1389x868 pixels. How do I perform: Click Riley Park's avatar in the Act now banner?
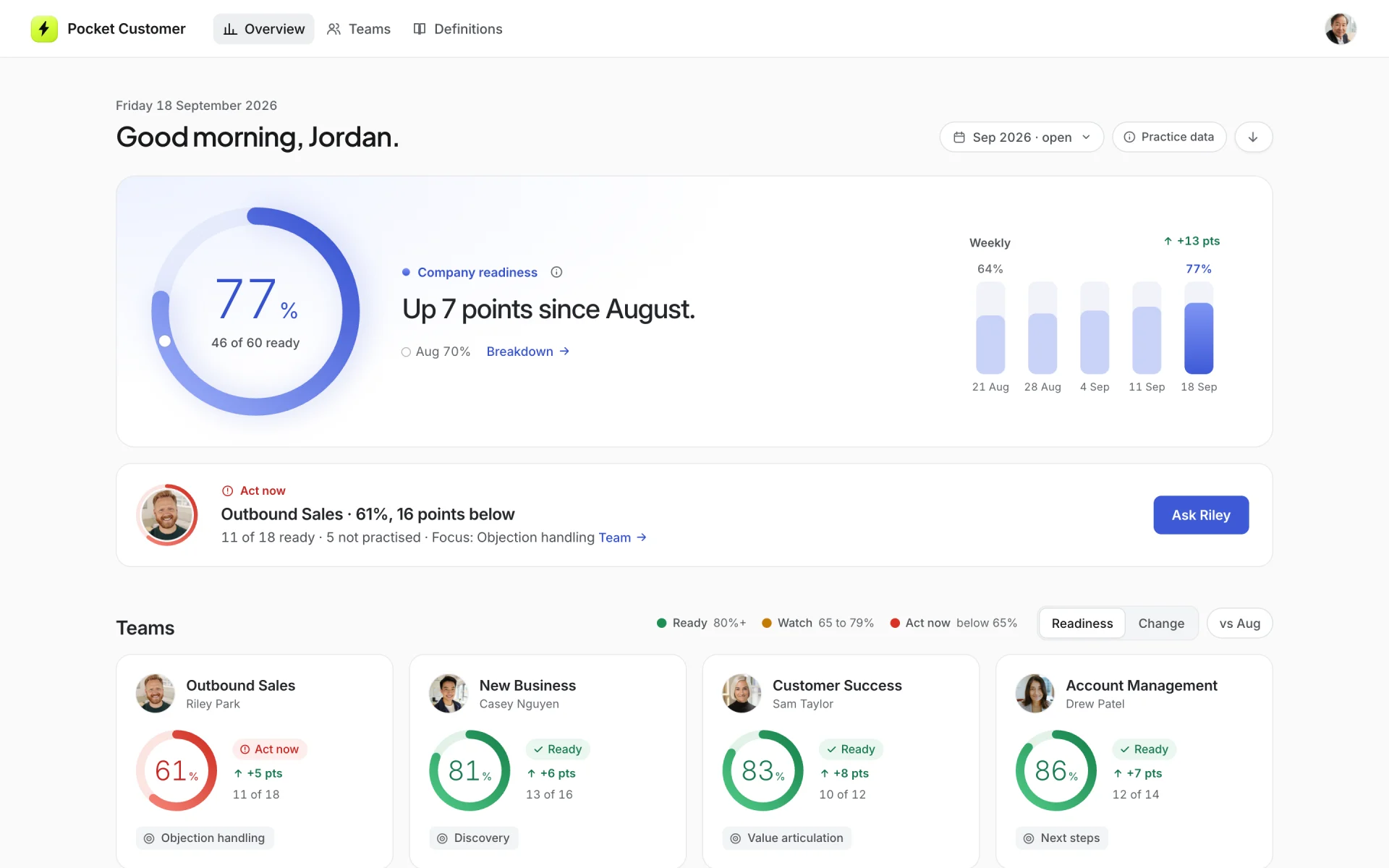(167, 515)
